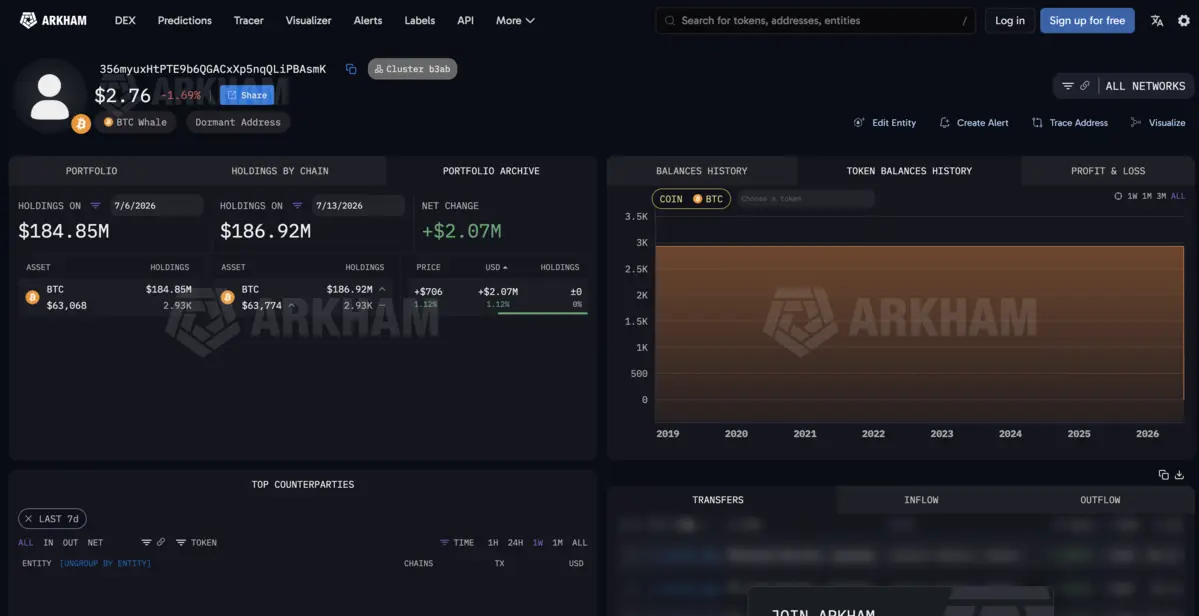Remove the LAST 7d filter chip
The image size is (1199, 616).
point(28,519)
